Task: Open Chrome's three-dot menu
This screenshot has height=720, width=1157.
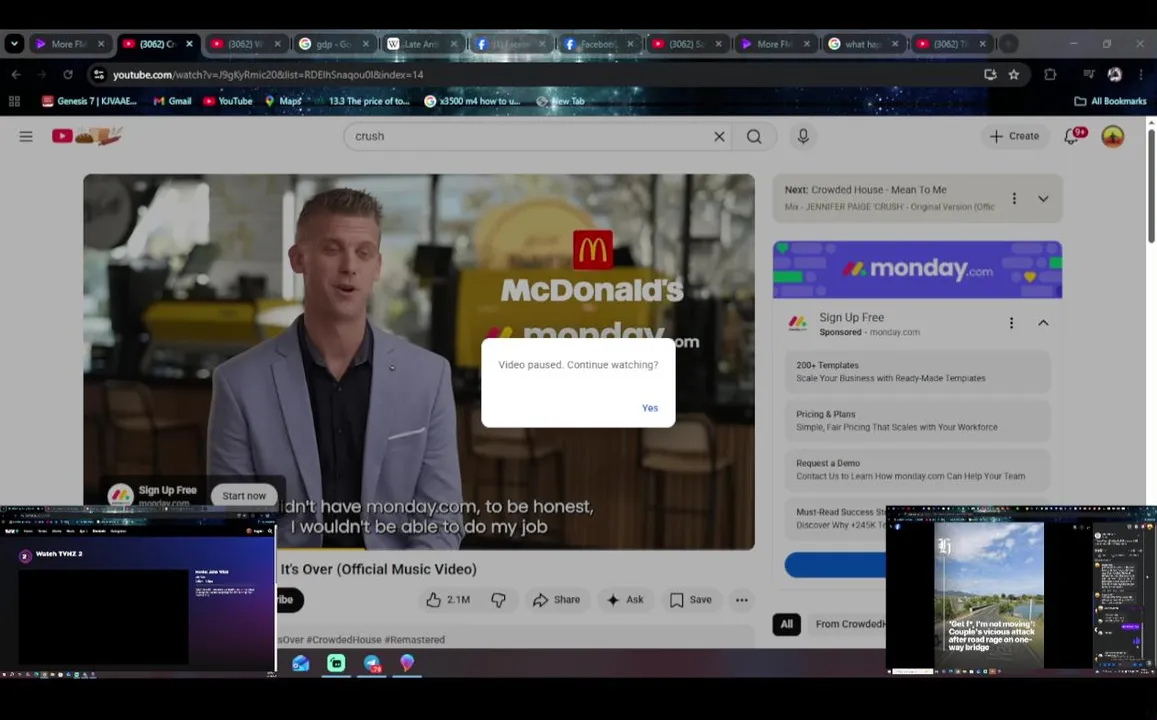Action: pyautogui.click(x=1141, y=75)
